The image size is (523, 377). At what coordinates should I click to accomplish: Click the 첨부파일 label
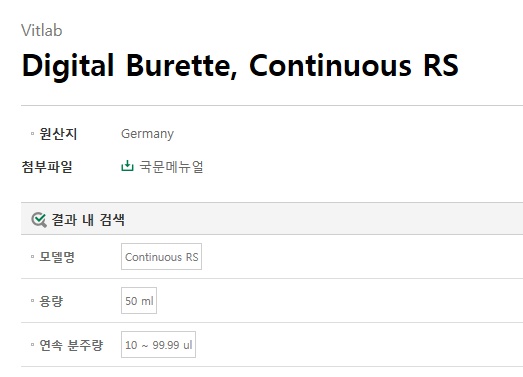click(47, 166)
